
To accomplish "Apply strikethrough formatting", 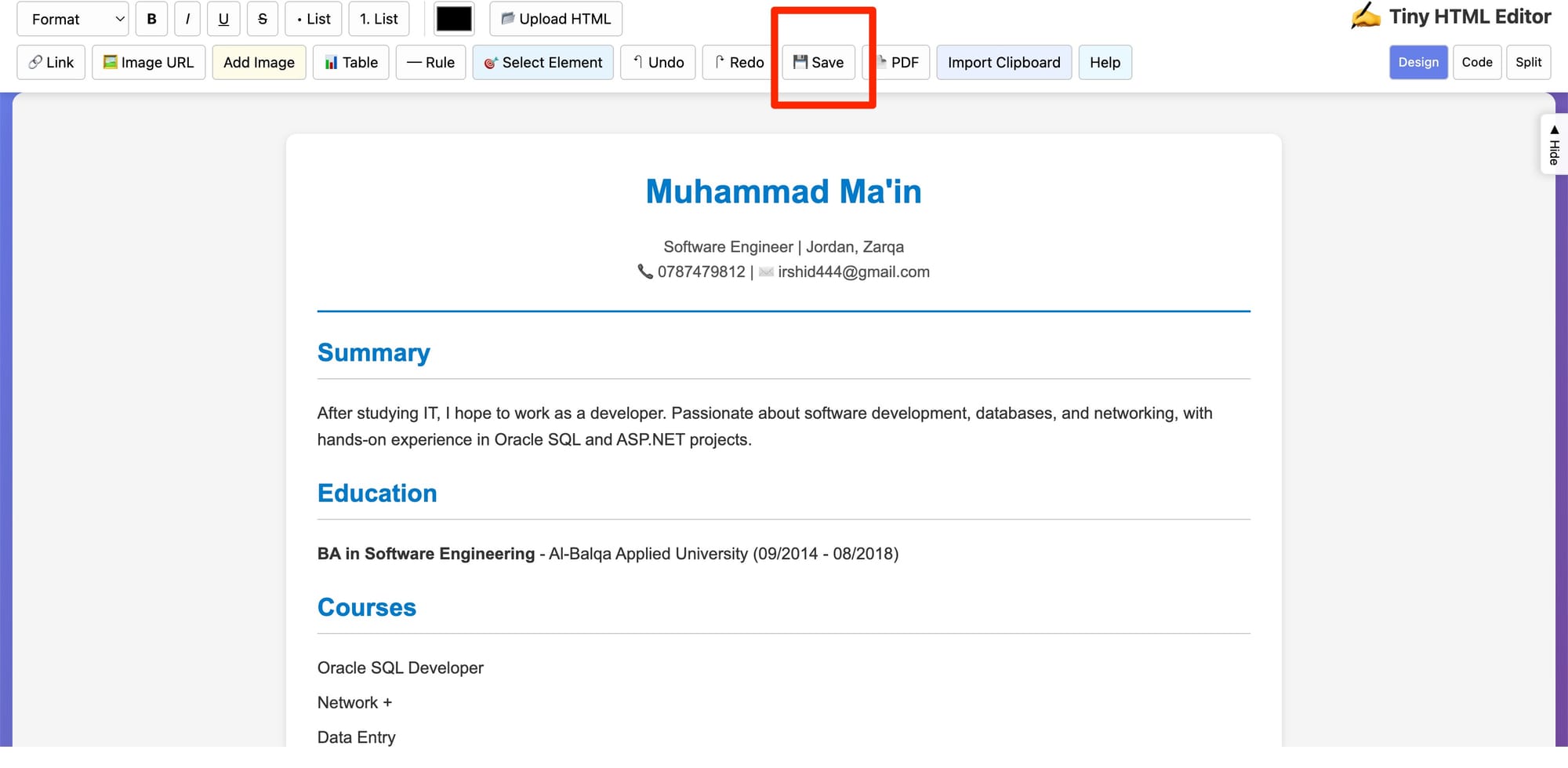I will (x=263, y=19).
